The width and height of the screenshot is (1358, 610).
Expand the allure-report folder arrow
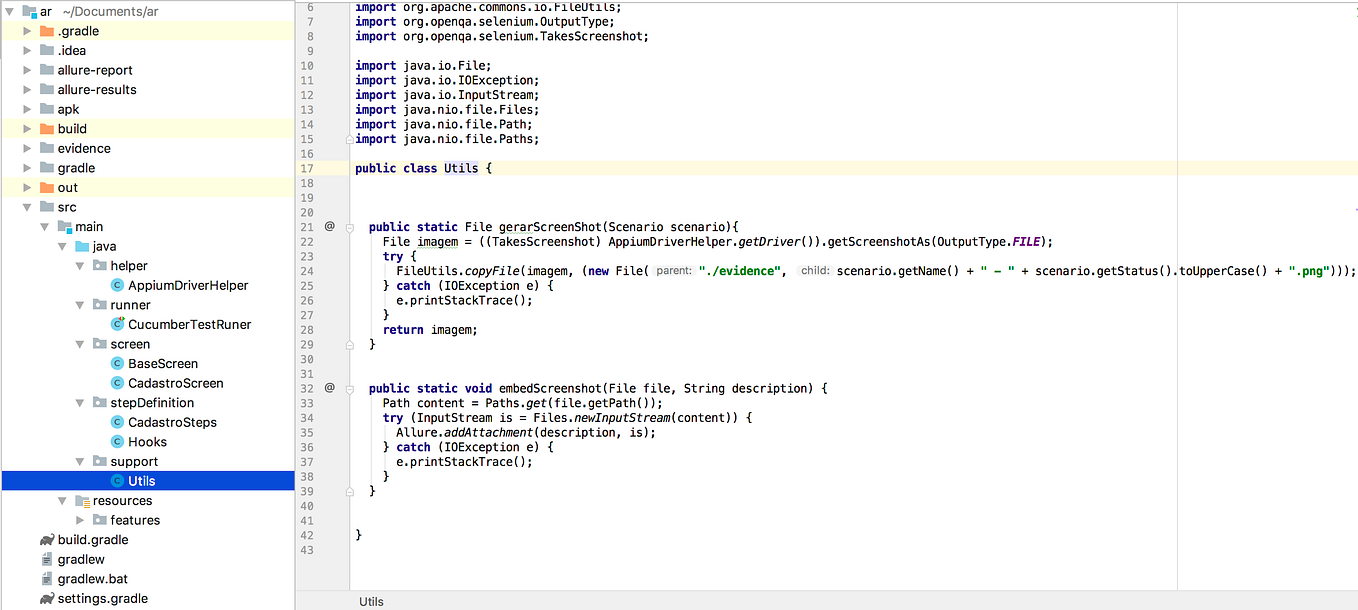[27, 70]
